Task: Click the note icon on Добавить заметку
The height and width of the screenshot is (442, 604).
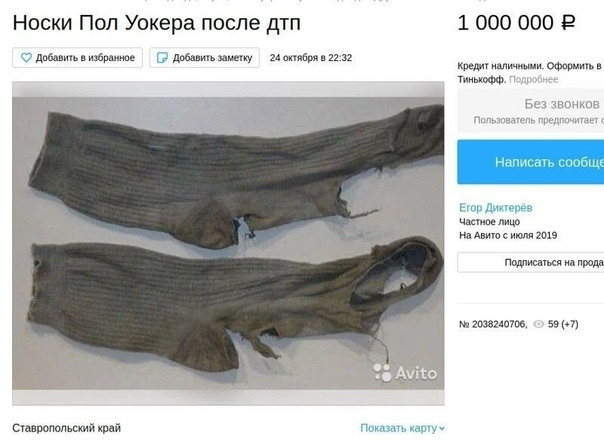Action: [x=162, y=58]
